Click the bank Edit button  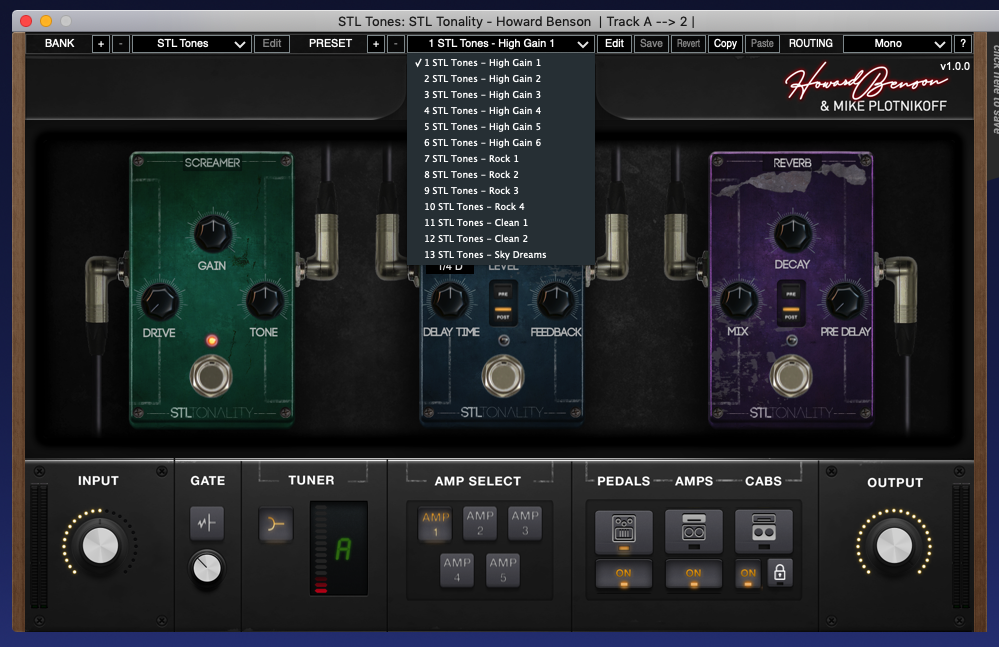(272, 43)
